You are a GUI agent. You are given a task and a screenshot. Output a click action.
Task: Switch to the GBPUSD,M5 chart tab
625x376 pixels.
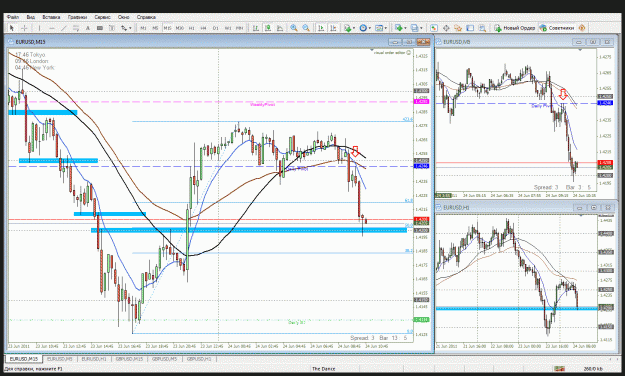[165, 359]
